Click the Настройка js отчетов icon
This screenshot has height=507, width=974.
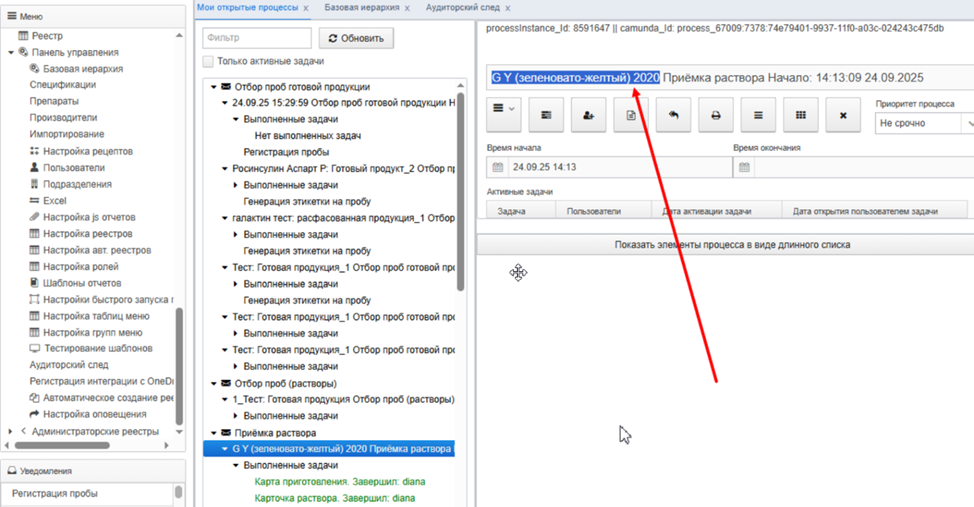(35, 217)
